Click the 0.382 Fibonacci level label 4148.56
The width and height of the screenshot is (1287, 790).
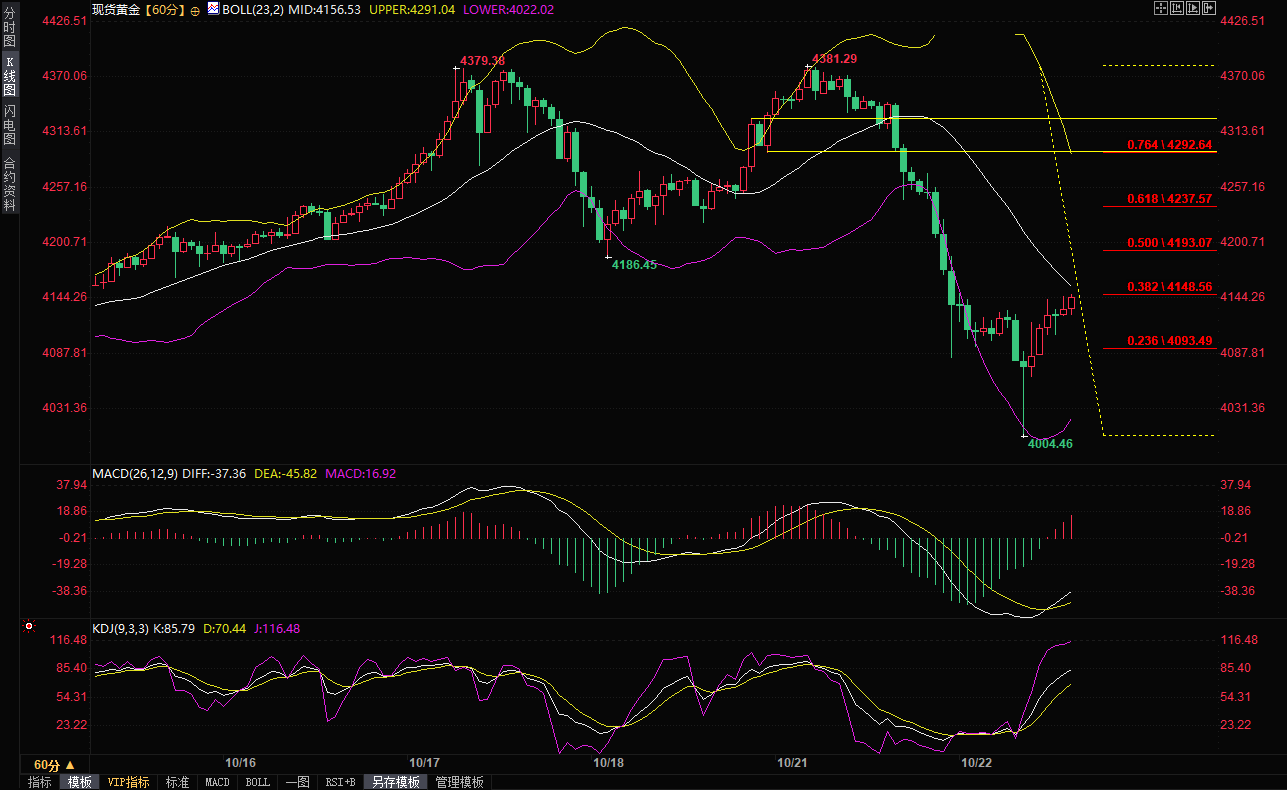point(1169,287)
